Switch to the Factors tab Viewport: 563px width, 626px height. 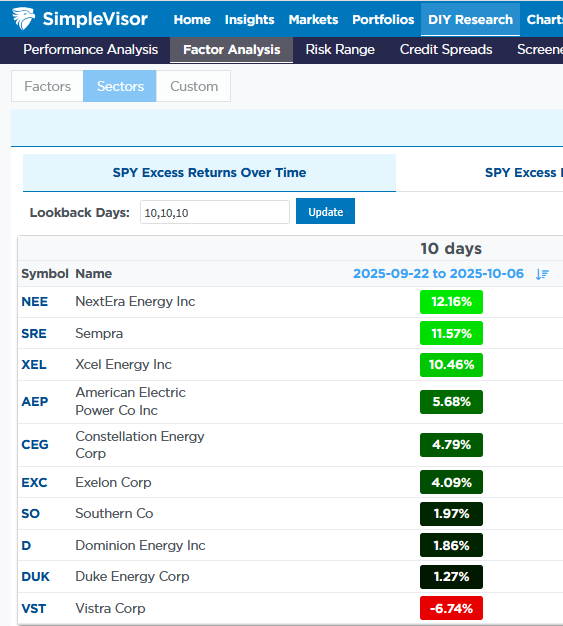click(48, 86)
